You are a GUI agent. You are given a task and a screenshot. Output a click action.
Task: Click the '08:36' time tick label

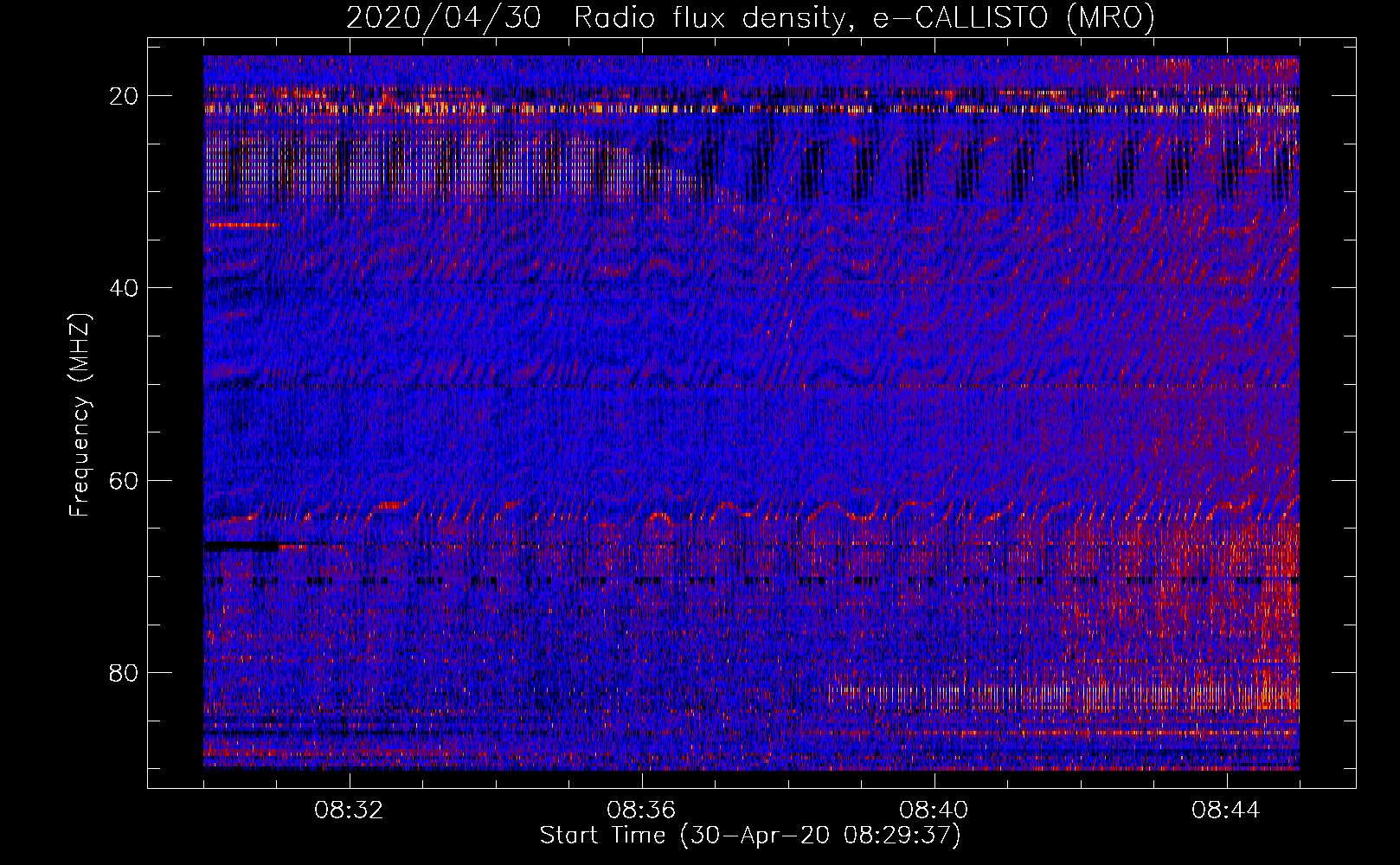(641, 811)
